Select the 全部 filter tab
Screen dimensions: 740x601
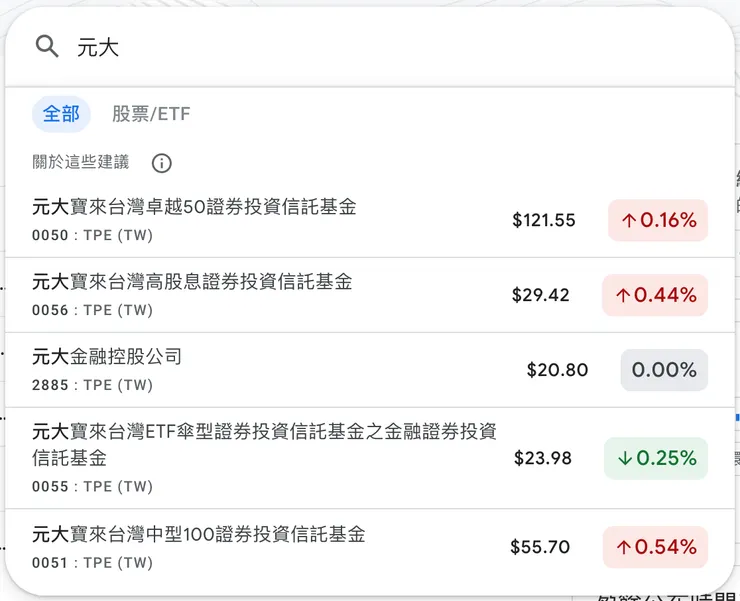(61, 114)
